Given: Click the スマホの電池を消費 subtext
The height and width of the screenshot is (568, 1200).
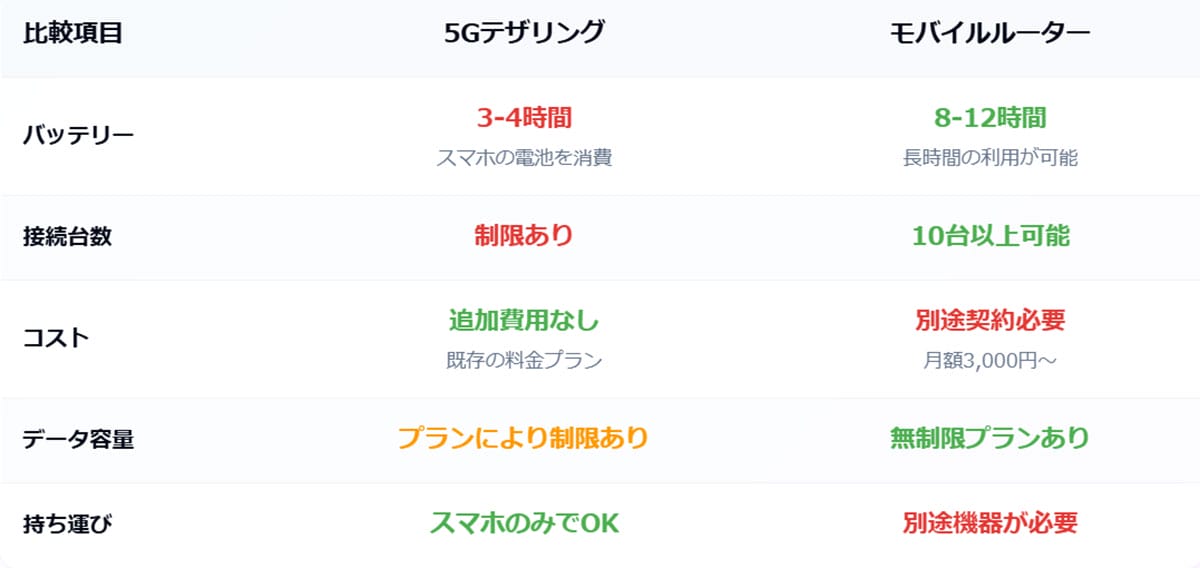Looking at the screenshot, I should click(524, 158).
